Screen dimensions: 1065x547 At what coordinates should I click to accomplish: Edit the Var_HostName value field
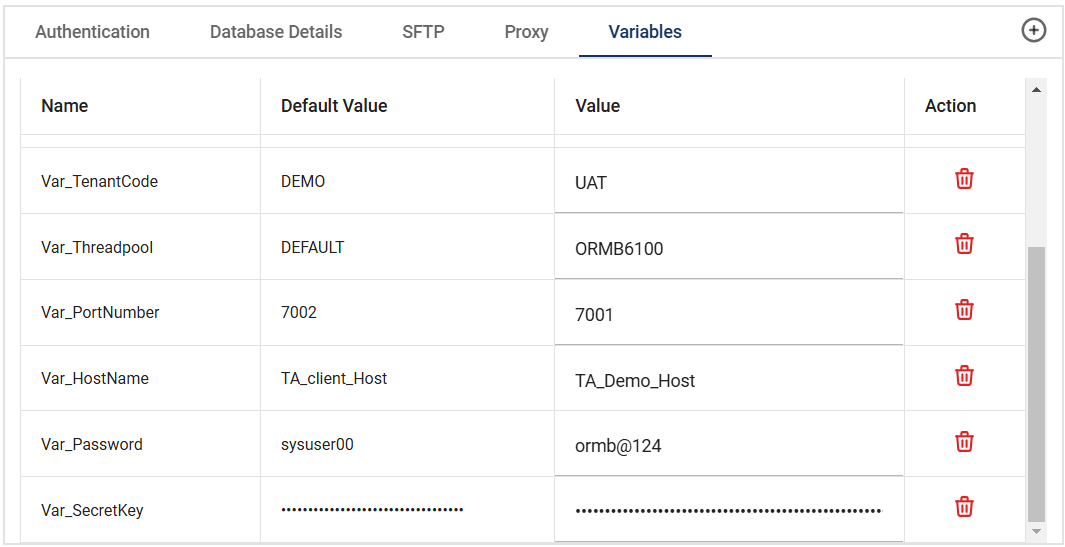728,381
